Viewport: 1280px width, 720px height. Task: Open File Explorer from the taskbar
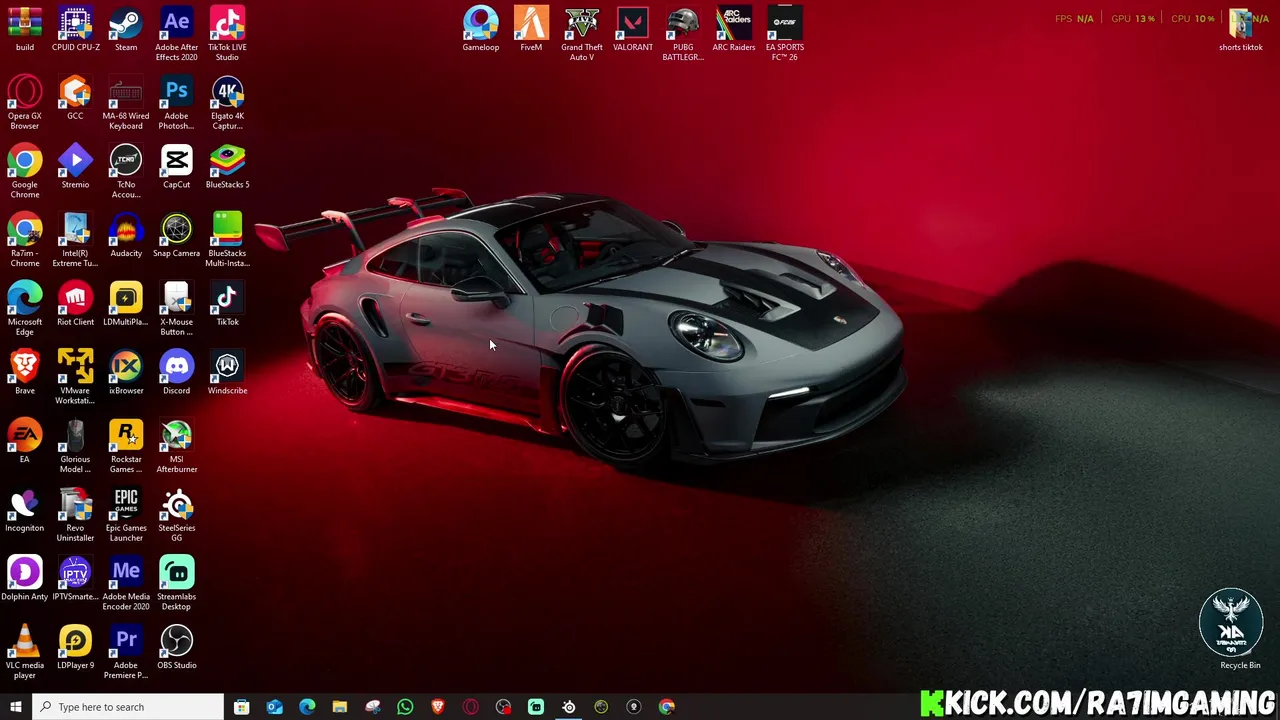point(340,707)
